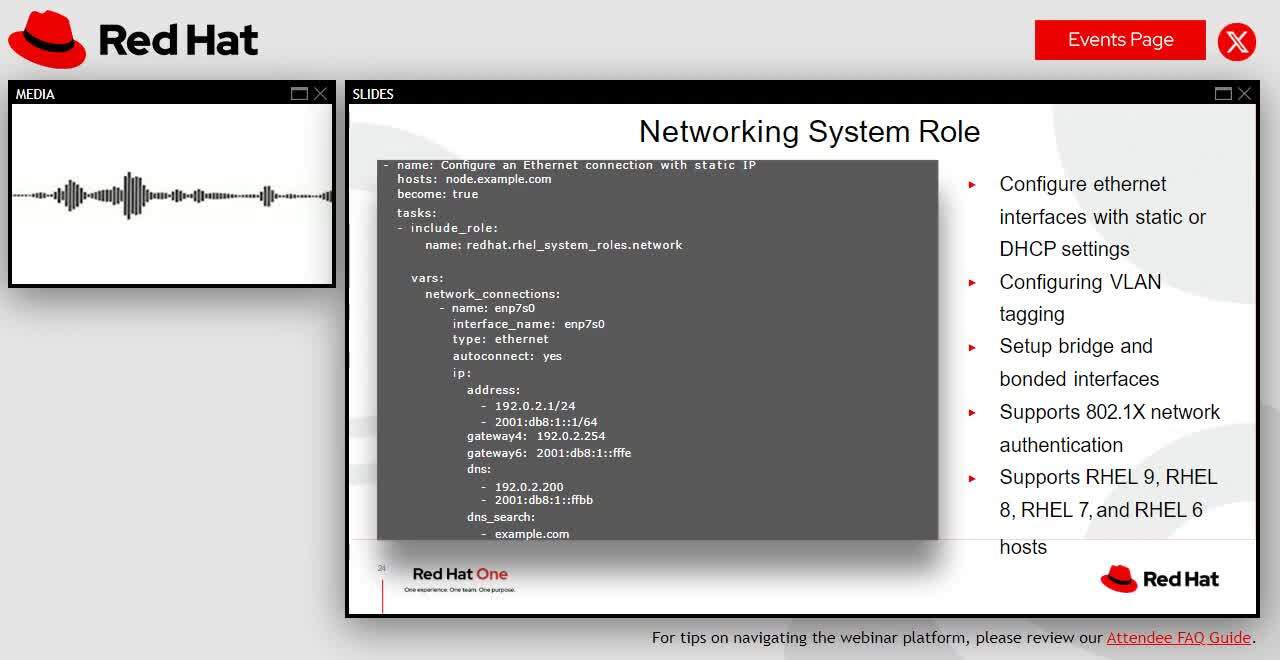Viewport: 1280px width, 660px height.
Task: Click the 'Supports 802.1X network authentication' bullet
Action: [1109, 428]
